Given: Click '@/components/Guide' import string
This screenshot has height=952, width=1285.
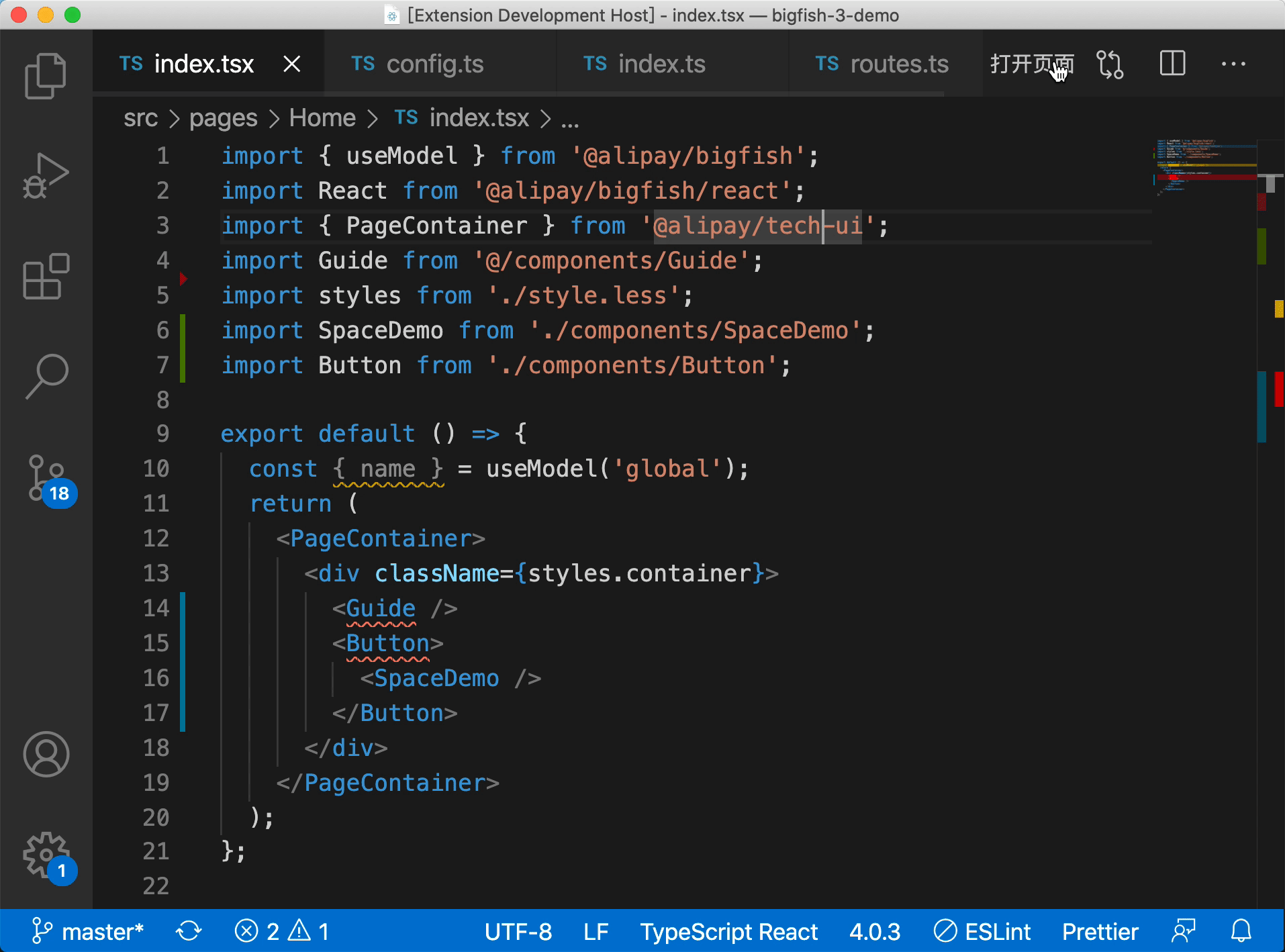Looking at the screenshot, I should click(611, 260).
